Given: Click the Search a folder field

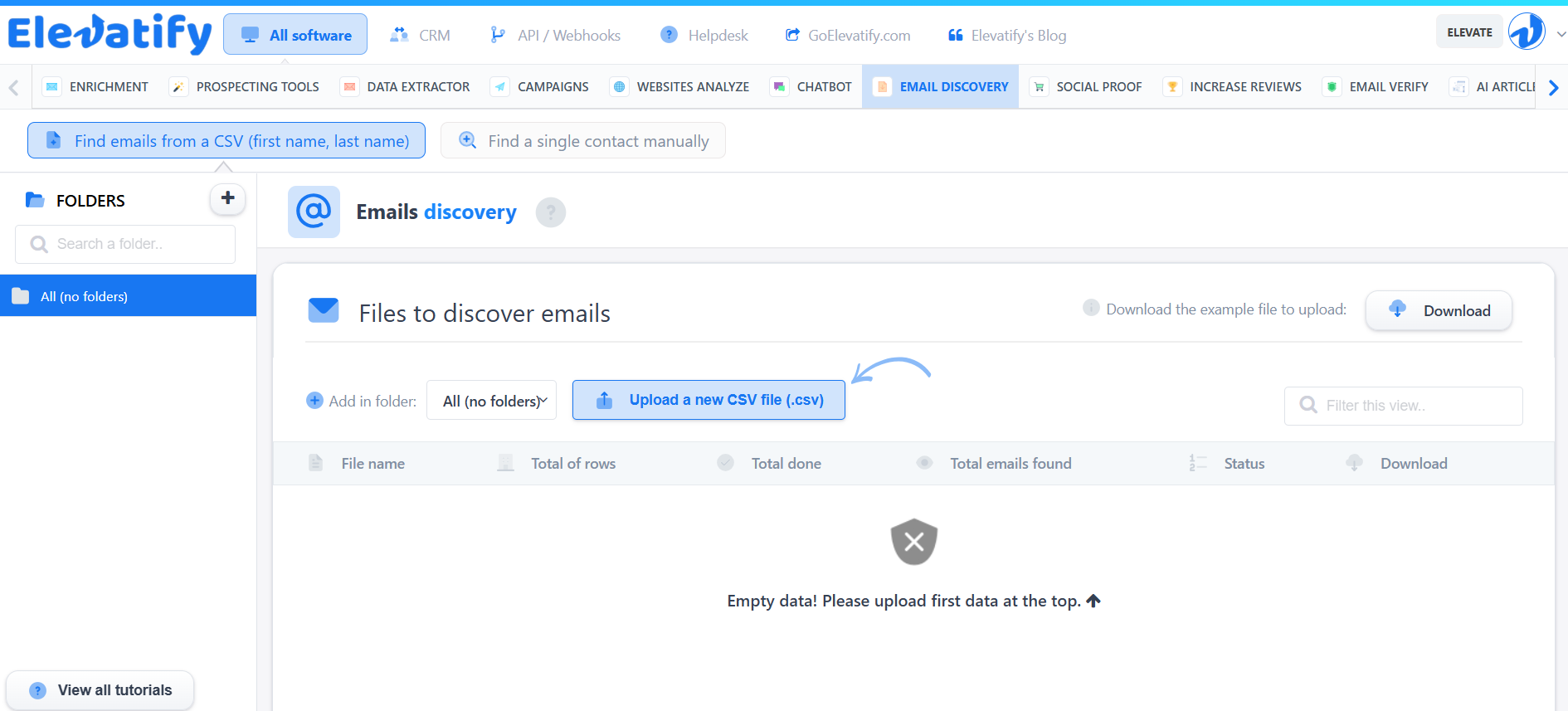Looking at the screenshot, I should 125,244.
